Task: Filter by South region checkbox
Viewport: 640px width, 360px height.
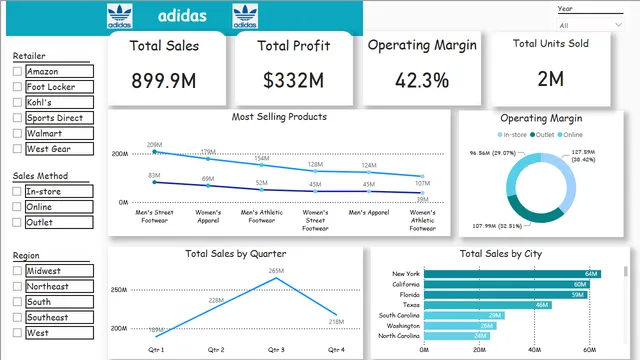Action: (x=17, y=302)
